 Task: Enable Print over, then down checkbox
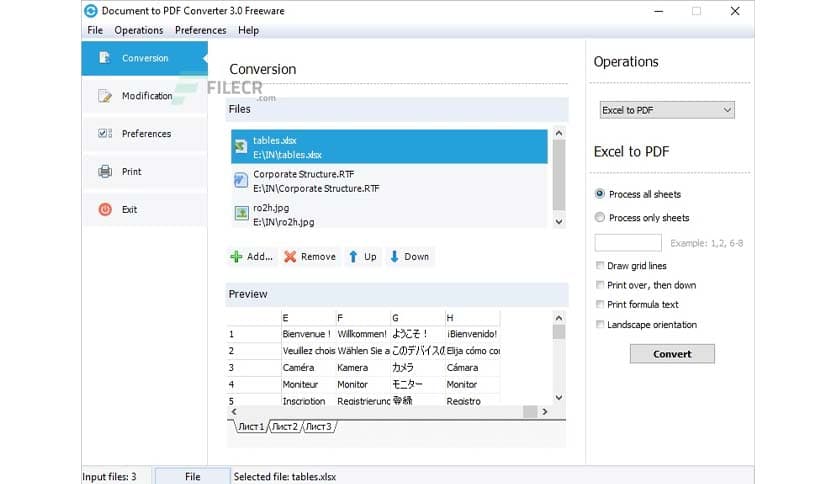600,285
